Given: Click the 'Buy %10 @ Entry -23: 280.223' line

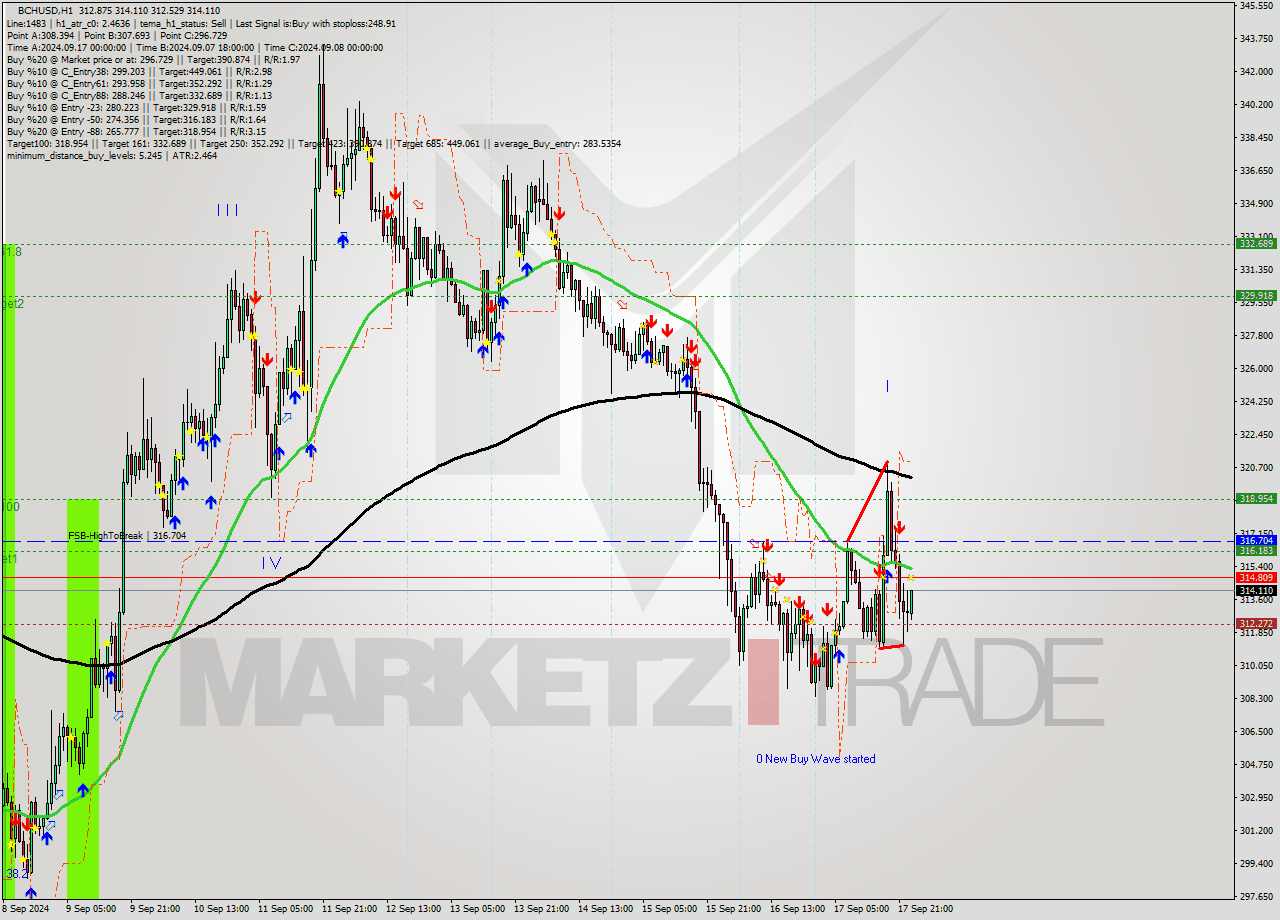Looking at the screenshot, I should (x=136, y=107).
